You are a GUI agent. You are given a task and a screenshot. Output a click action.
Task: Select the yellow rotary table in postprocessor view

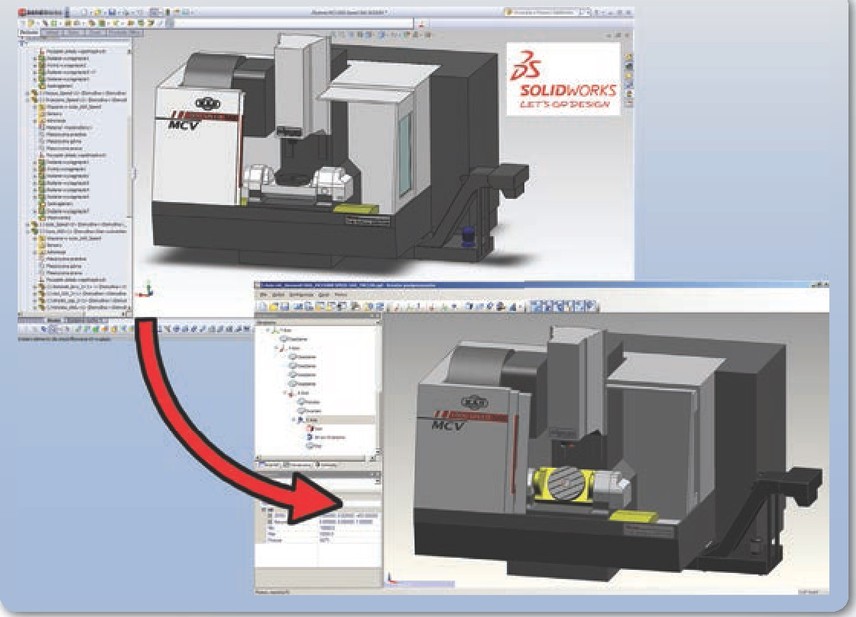(x=565, y=486)
